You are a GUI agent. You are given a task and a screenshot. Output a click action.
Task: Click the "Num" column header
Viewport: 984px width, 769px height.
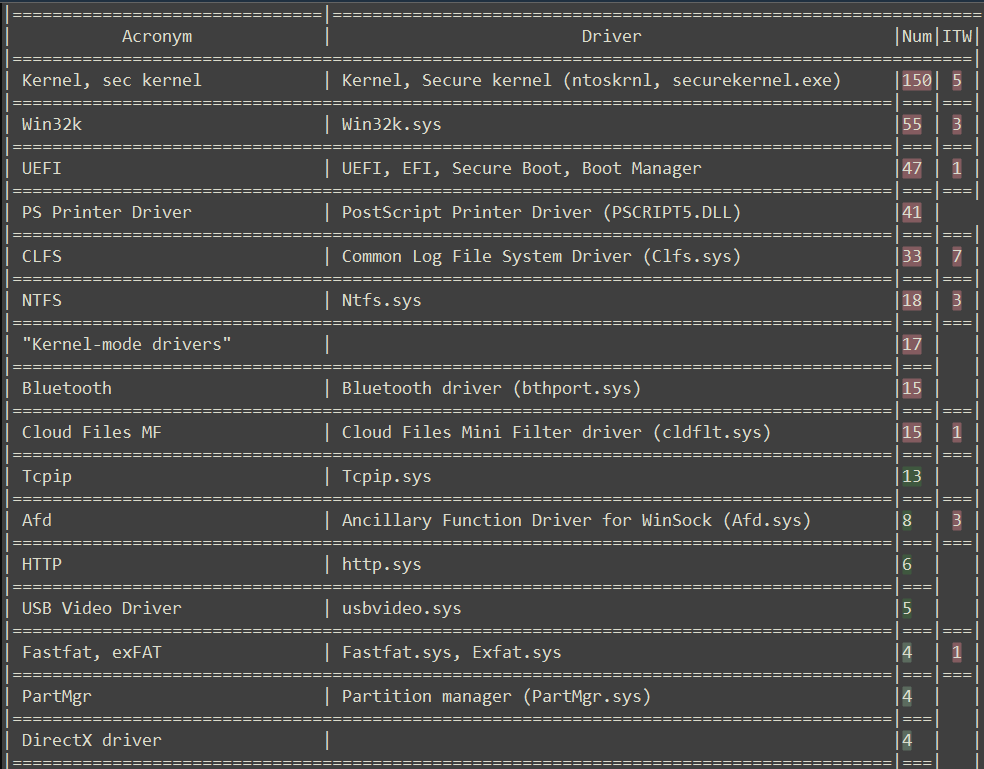click(917, 36)
